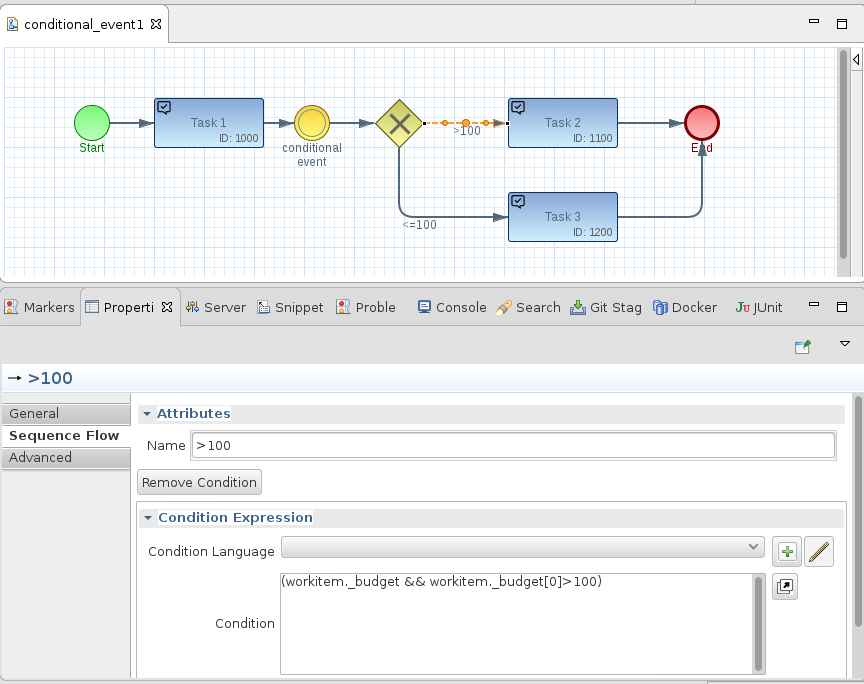
Task: Open the Markers tab
Action: click(39, 308)
